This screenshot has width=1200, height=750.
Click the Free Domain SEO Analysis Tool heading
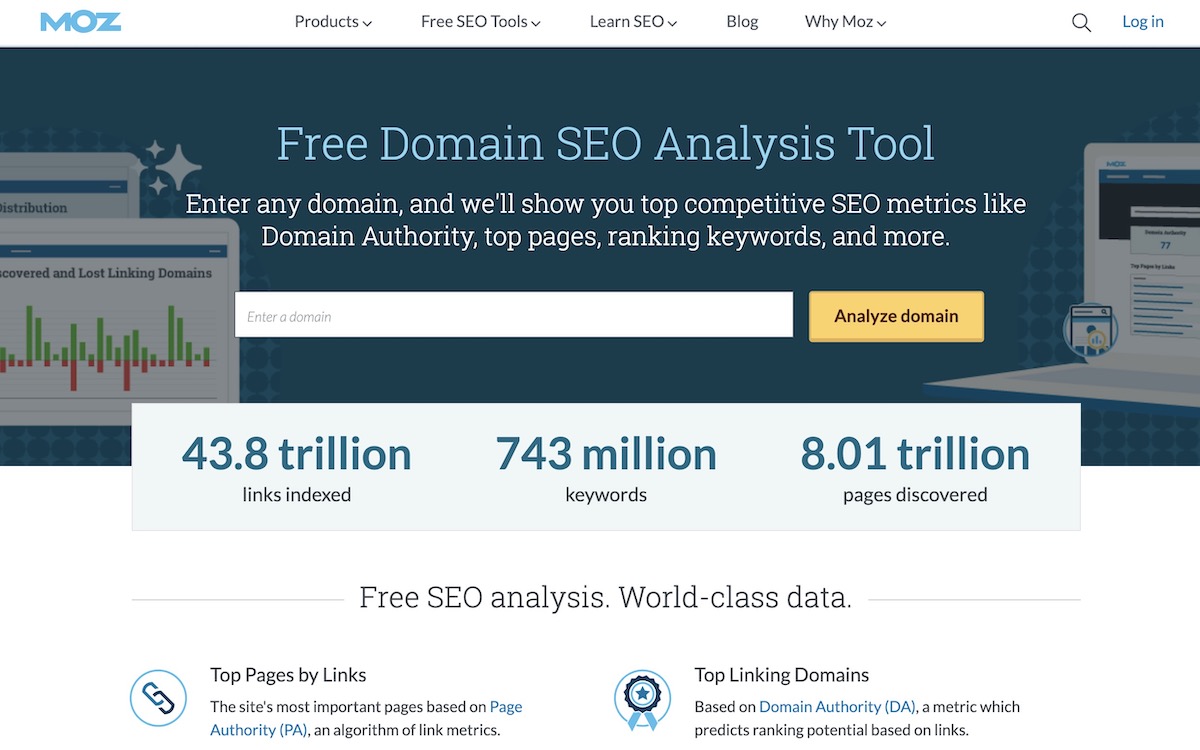(606, 143)
